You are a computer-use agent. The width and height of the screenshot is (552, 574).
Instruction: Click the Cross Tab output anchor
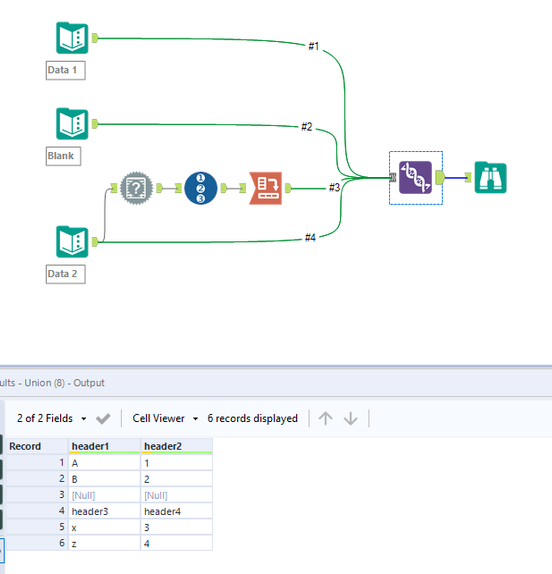(288, 188)
